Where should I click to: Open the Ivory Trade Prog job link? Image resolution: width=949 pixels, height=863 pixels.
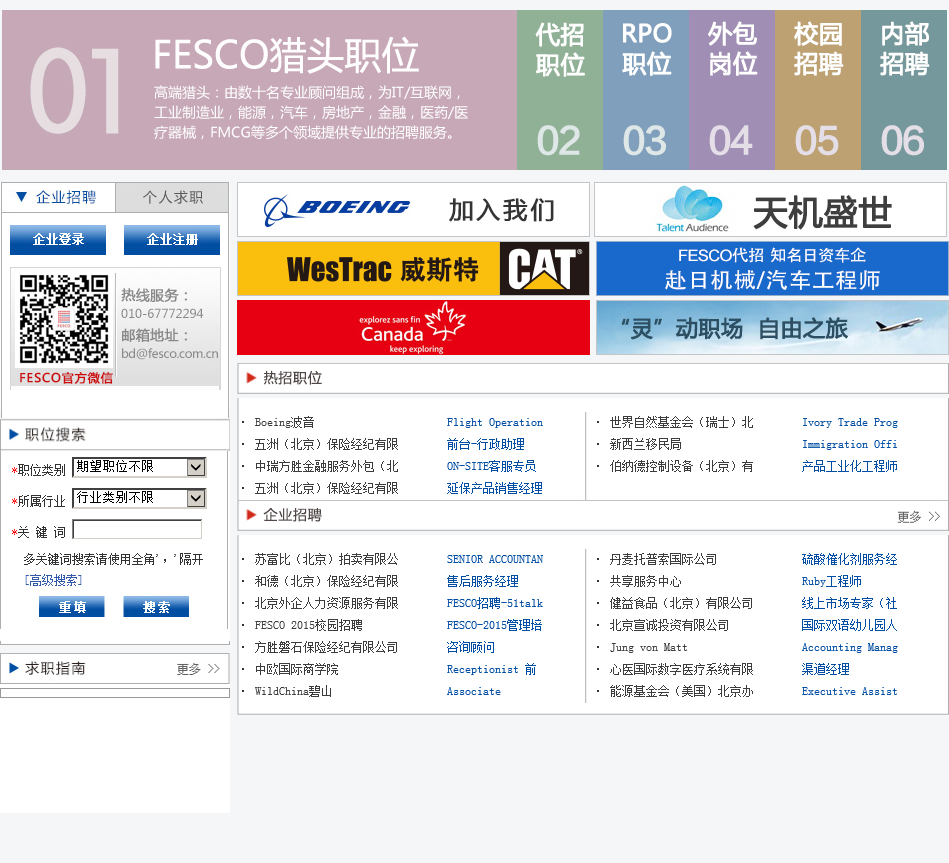click(850, 422)
